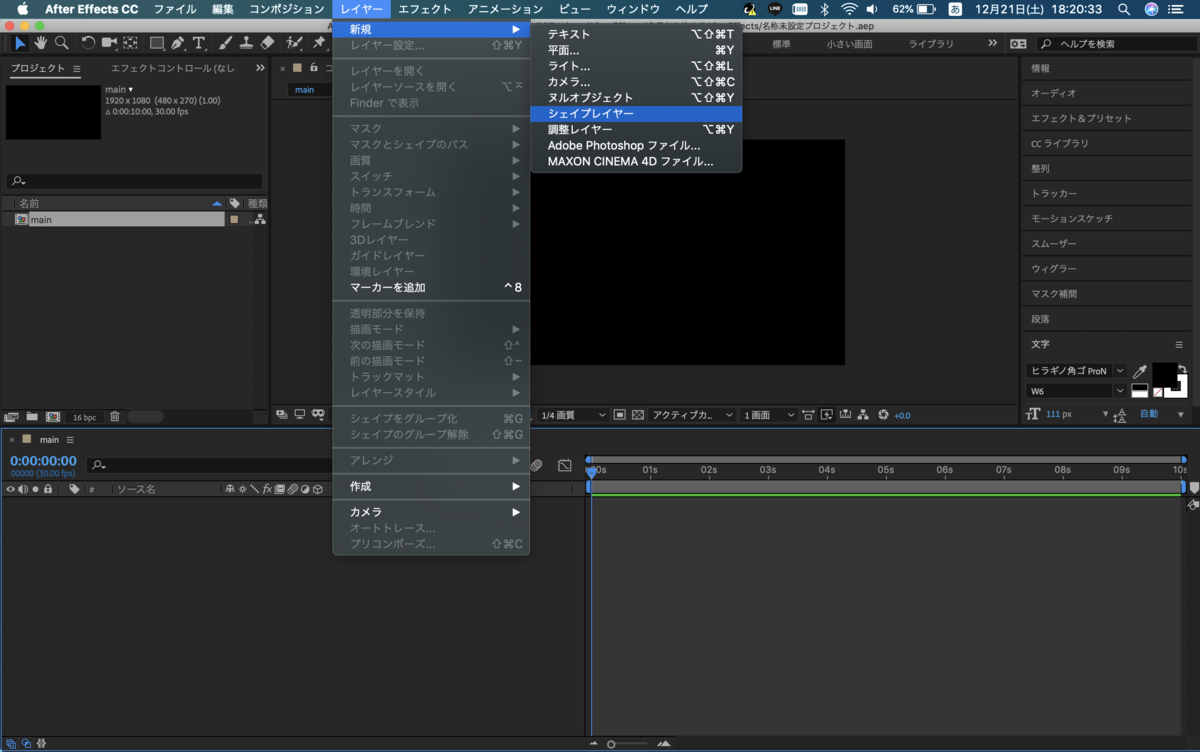Toggle the graph editor button in timeline
This screenshot has height=752, width=1200.
pos(564,465)
